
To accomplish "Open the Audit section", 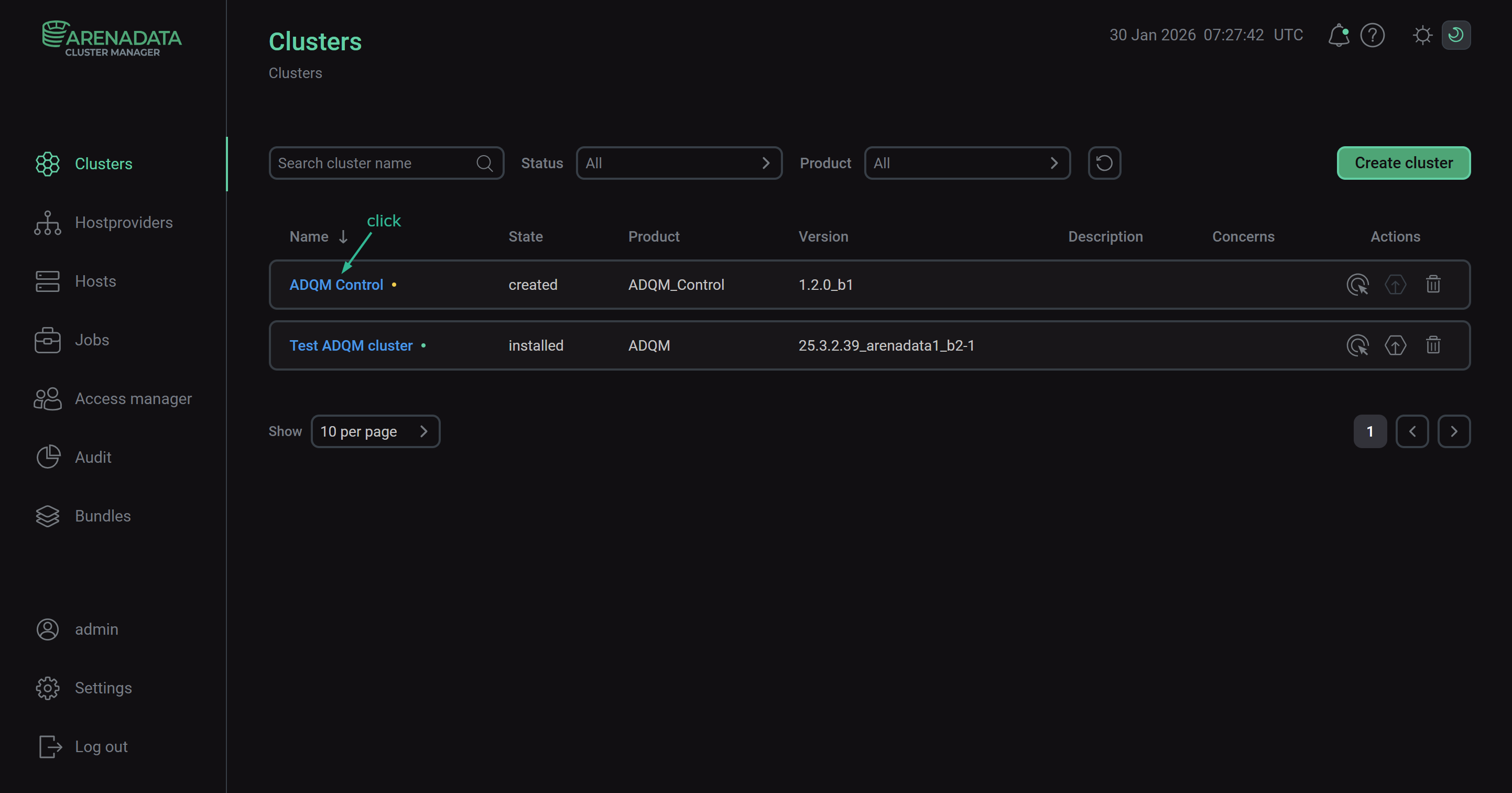I will coord(93,457).
